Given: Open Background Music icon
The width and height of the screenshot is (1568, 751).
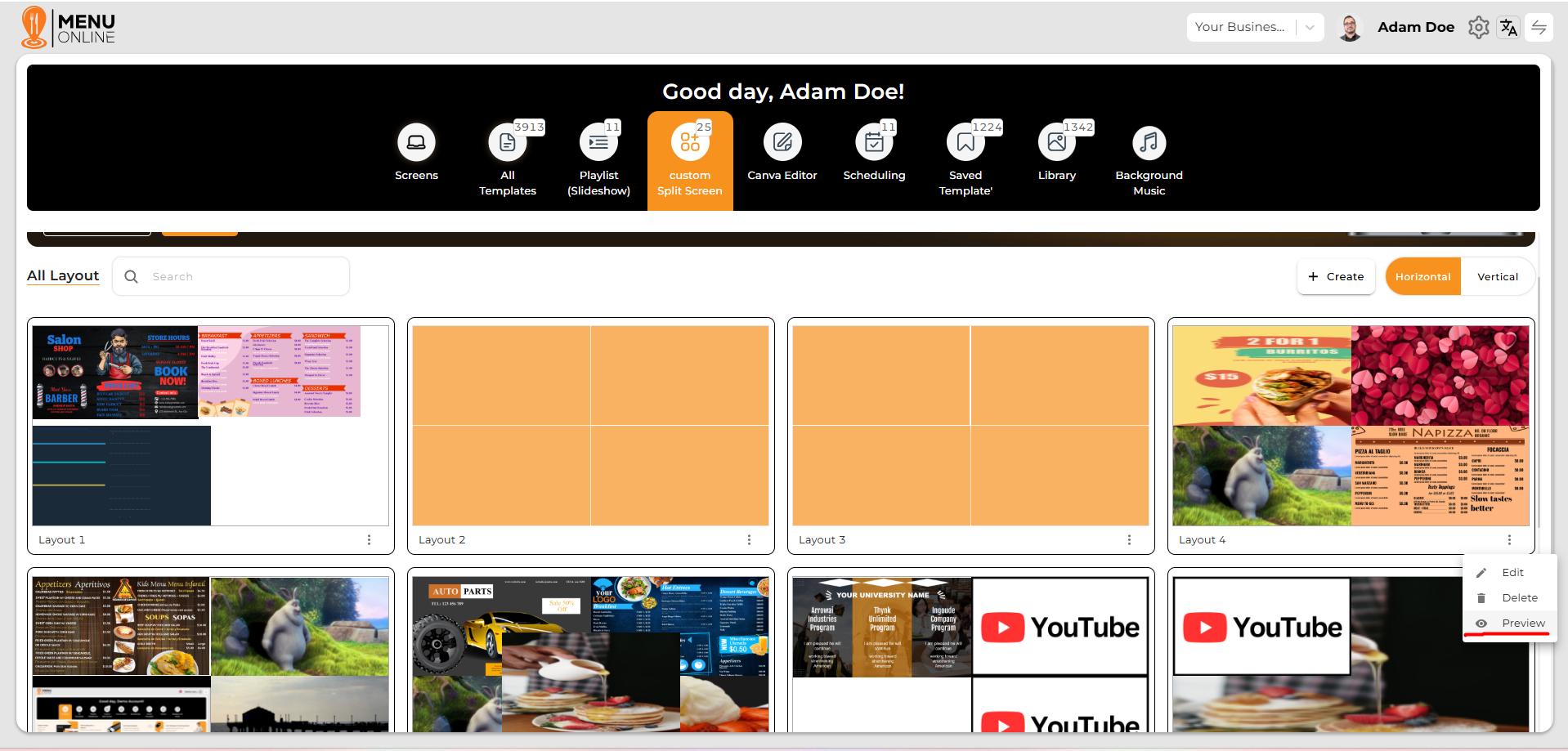Looking at the screenshot, I should tap(1149, 143).
